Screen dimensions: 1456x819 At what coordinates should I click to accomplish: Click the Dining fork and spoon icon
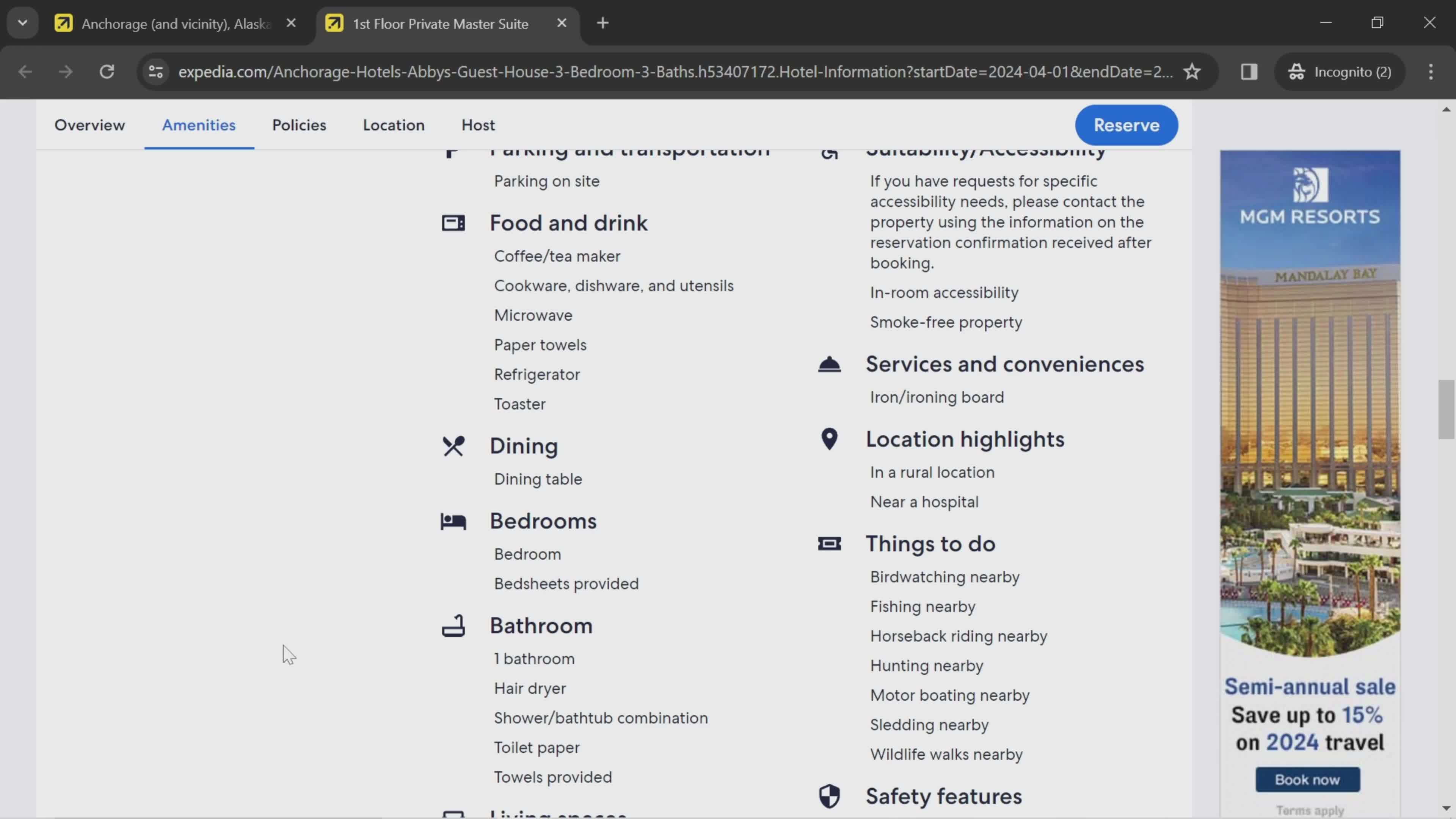(x=453, y=446)
